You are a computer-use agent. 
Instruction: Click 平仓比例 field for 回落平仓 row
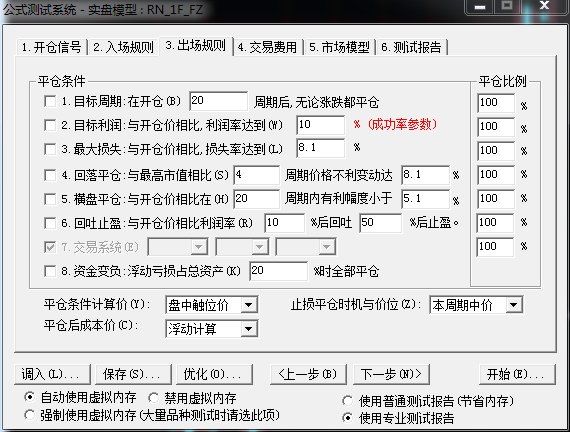pos(496,175)
